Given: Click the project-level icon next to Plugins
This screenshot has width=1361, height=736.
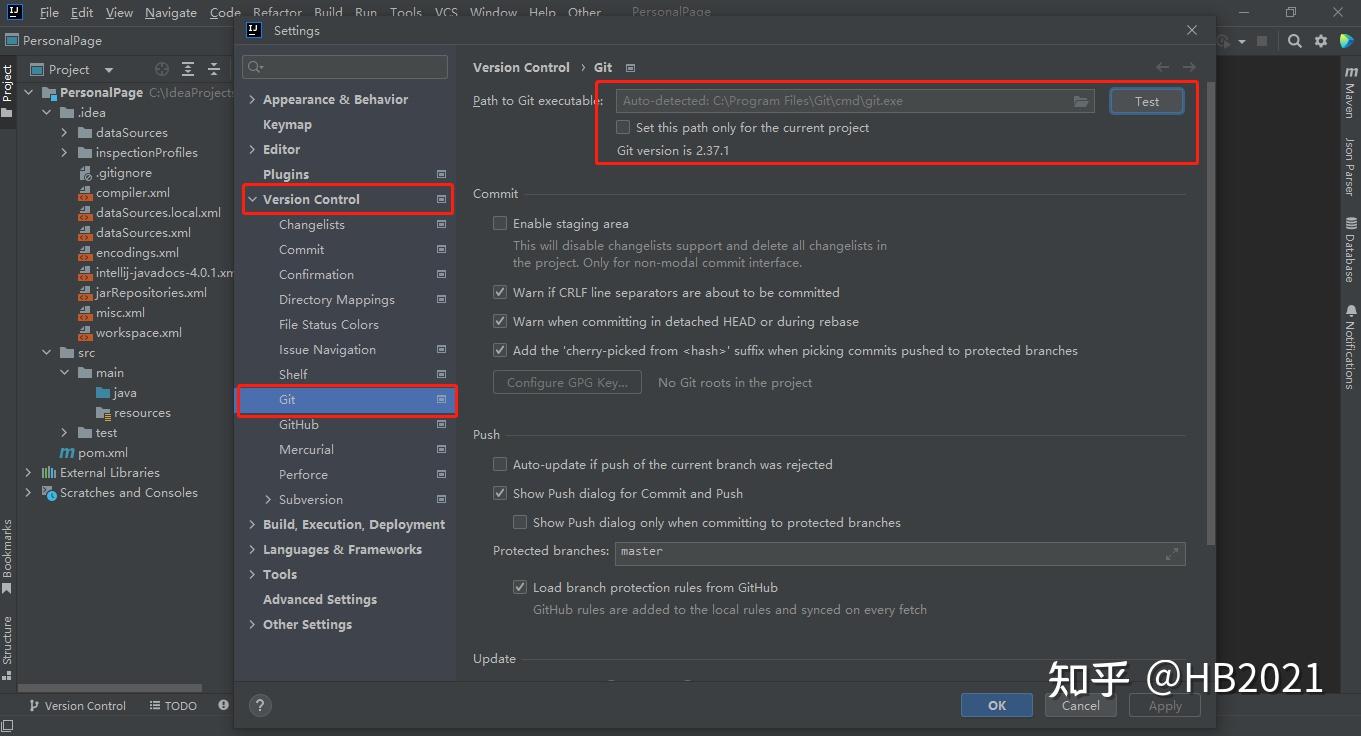Looking at the screenshot, I should (441, 174).
